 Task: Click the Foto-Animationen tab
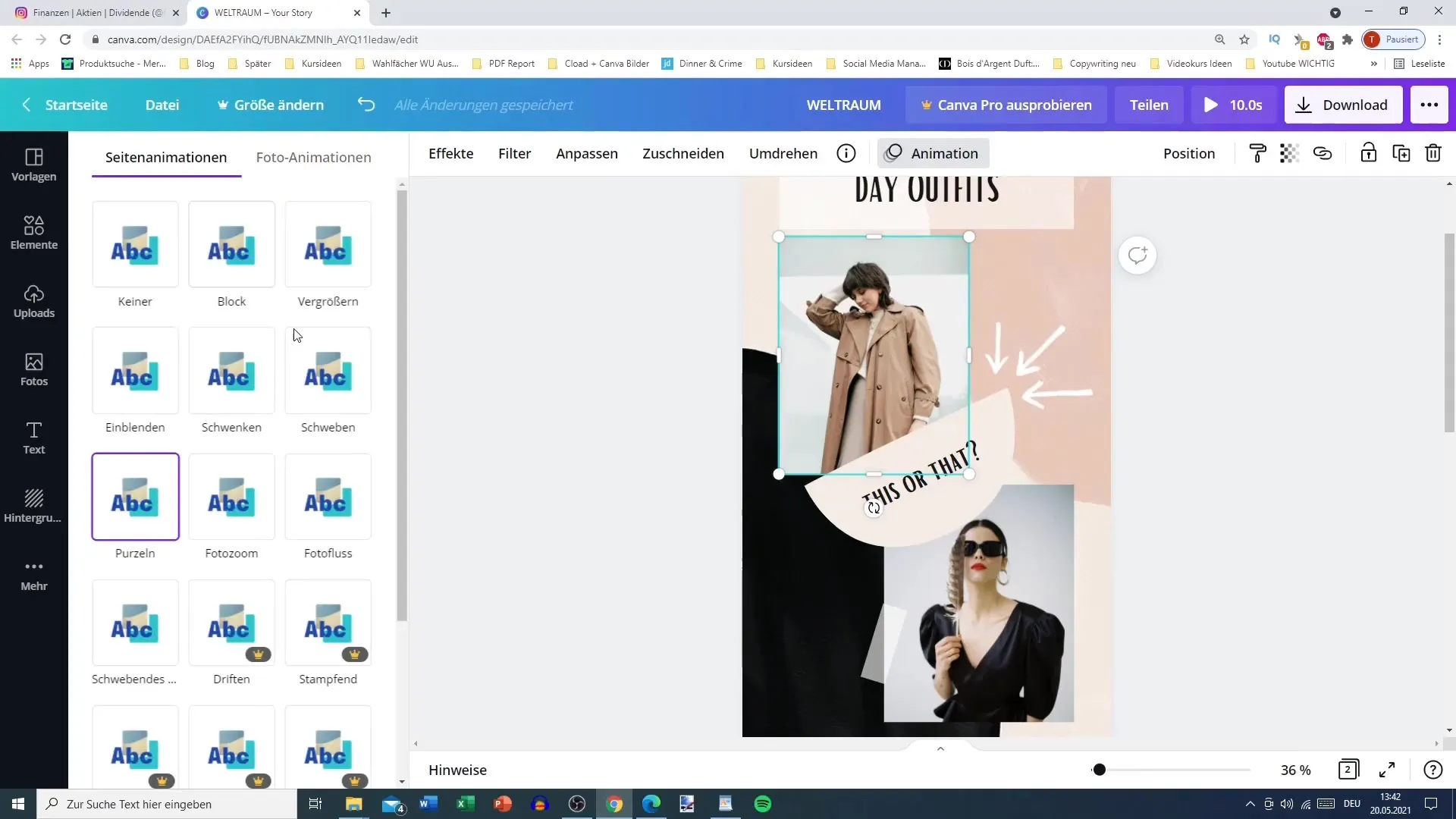click(313, 157)
